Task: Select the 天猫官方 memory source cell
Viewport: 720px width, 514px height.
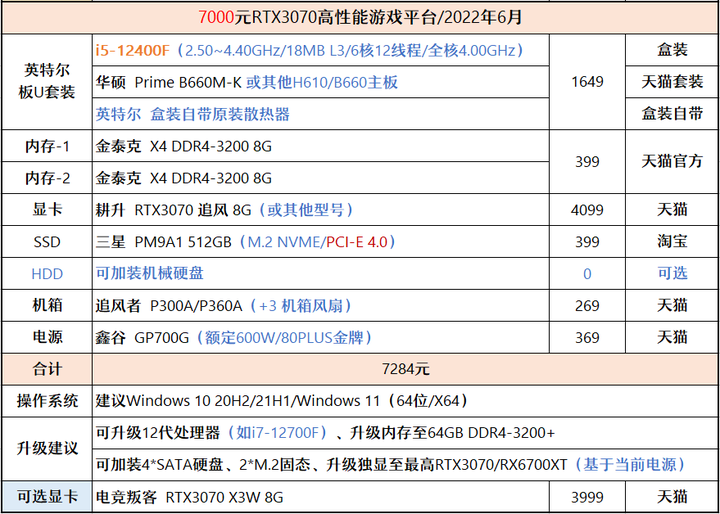Action: 672,162
